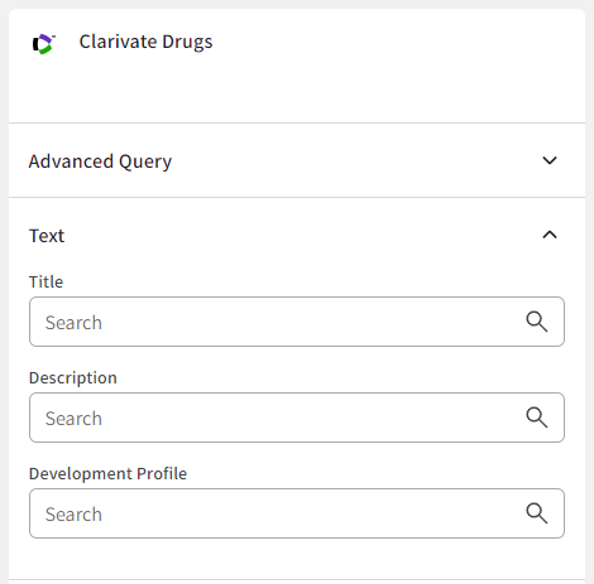594x584 pixels.
Task: Click the Clarivate Drugs title text
Action: tap(146, 42)
